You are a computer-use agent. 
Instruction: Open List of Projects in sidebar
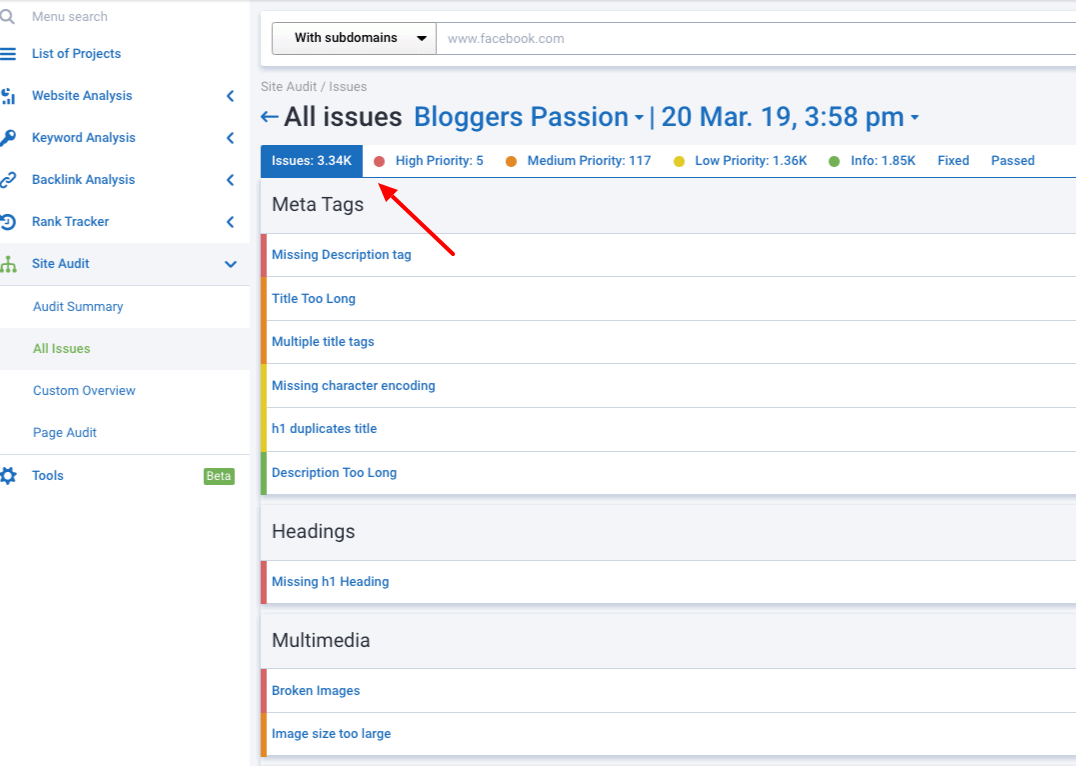[x=76, y=54]
